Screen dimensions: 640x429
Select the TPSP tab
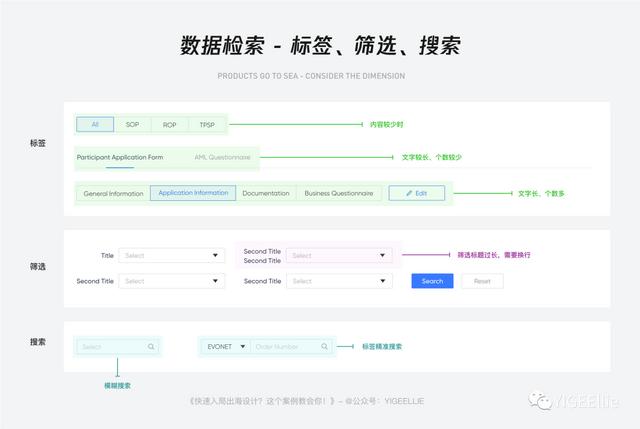207,124
